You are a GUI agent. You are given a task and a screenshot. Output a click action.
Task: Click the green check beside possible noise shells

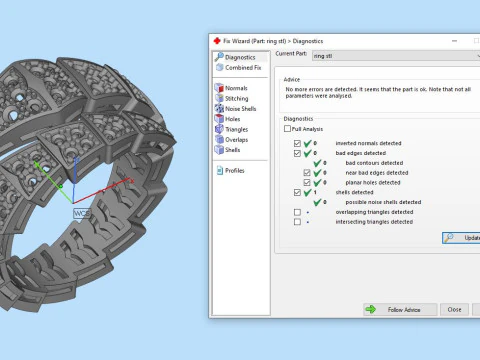pyautogui.click(x=317, y=202)
